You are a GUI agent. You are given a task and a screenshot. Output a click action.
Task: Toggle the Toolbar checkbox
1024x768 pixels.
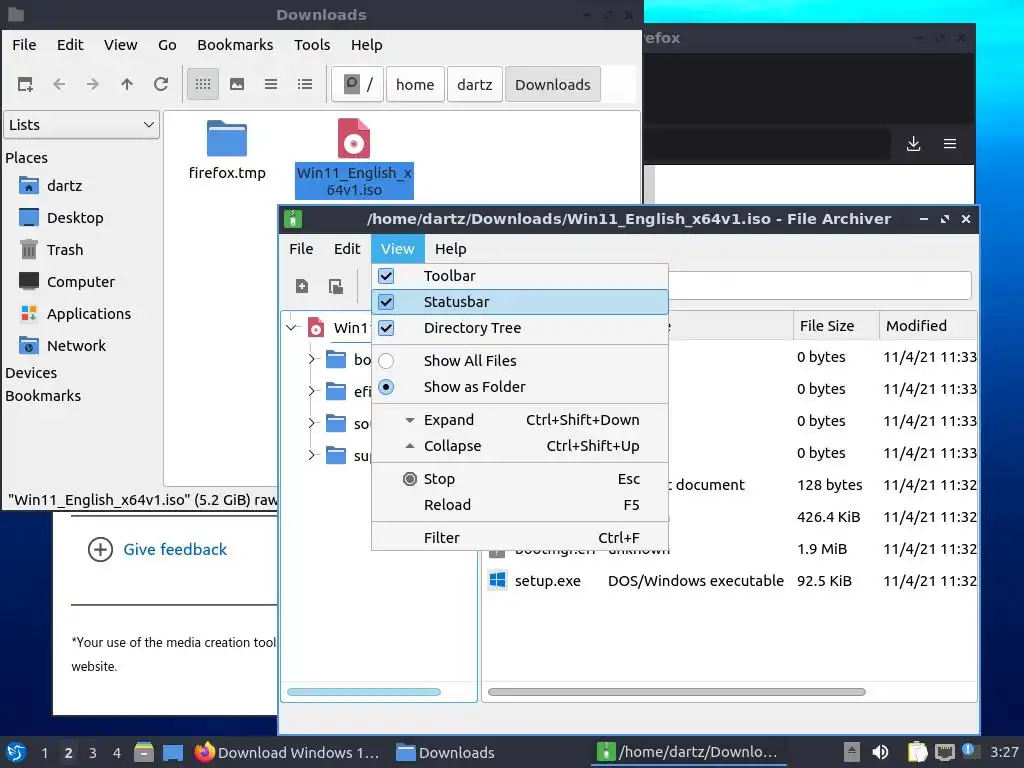click(386, 276)
